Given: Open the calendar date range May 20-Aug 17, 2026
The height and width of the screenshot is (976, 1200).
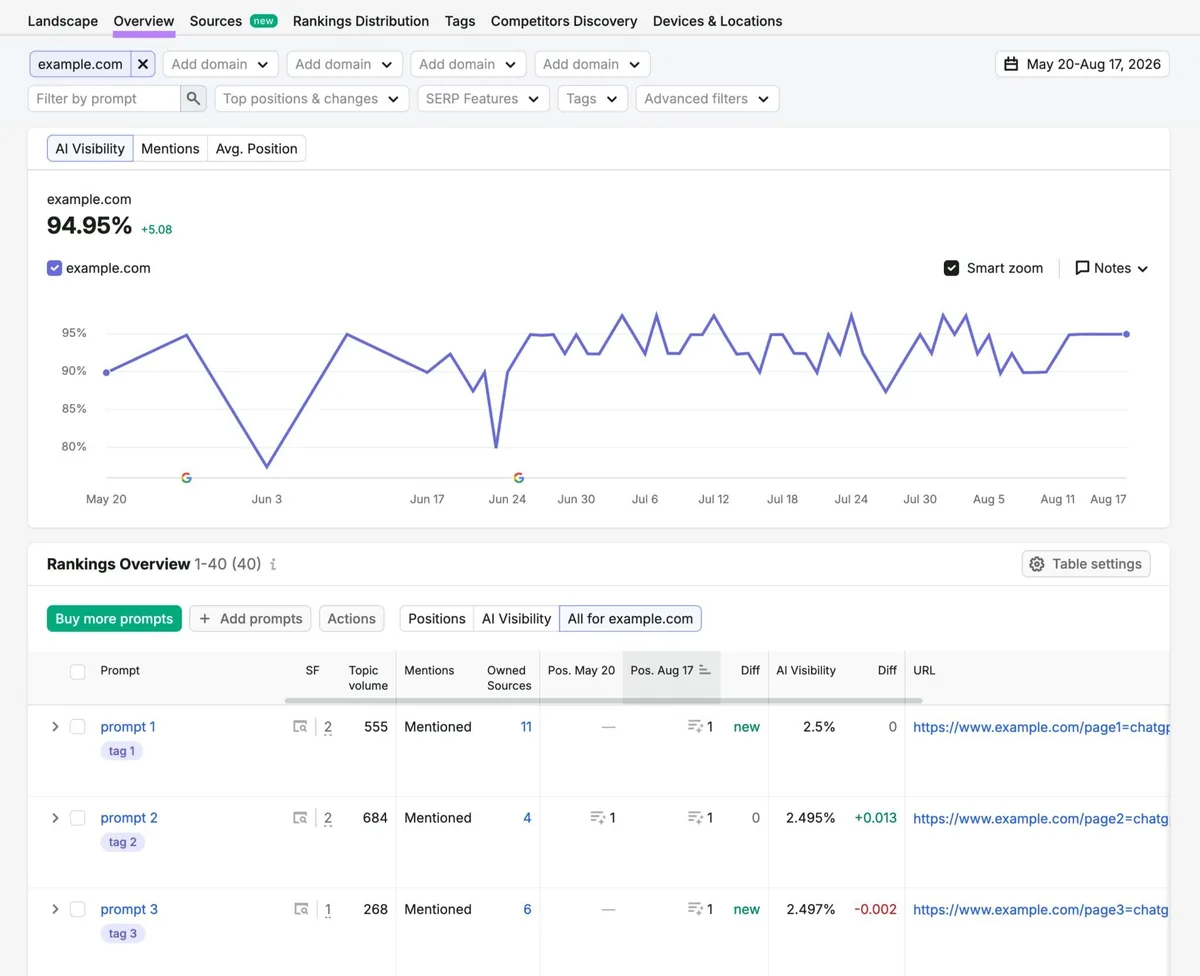Looking at the screenshot, I should tap(1082, 64).
